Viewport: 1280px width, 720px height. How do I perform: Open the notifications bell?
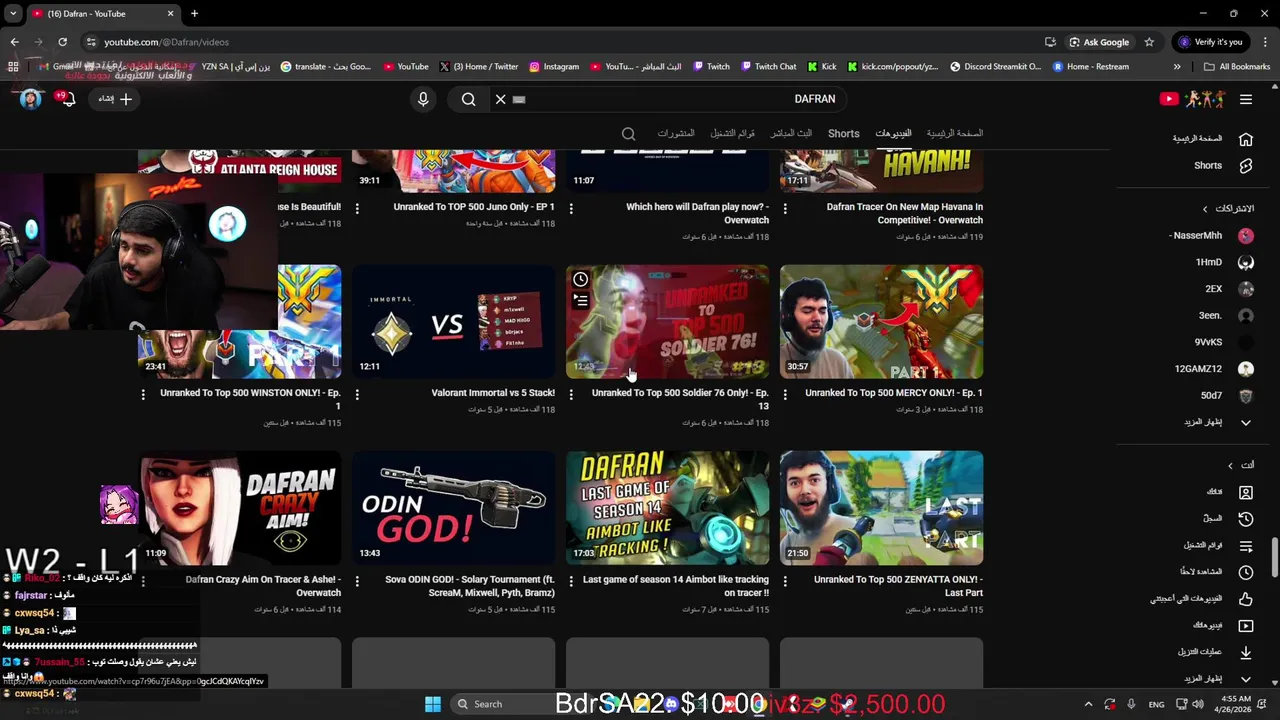[x=67, y=99]
